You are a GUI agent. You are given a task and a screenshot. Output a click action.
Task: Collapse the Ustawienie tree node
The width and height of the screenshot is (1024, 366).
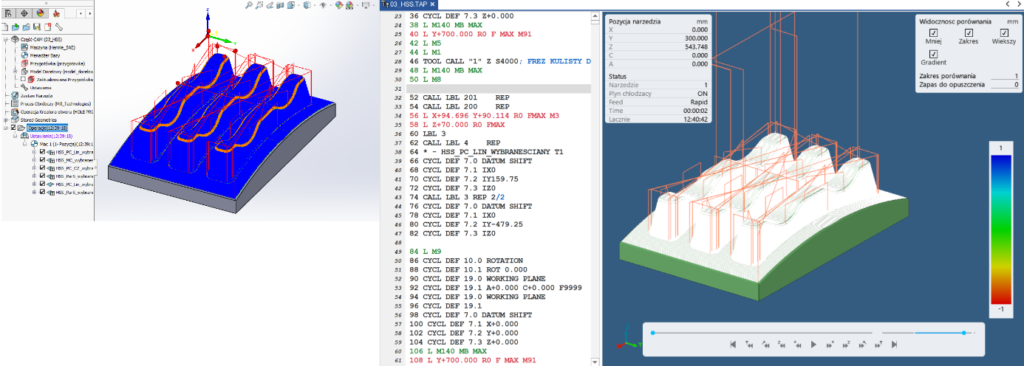[x=15, y=136]
